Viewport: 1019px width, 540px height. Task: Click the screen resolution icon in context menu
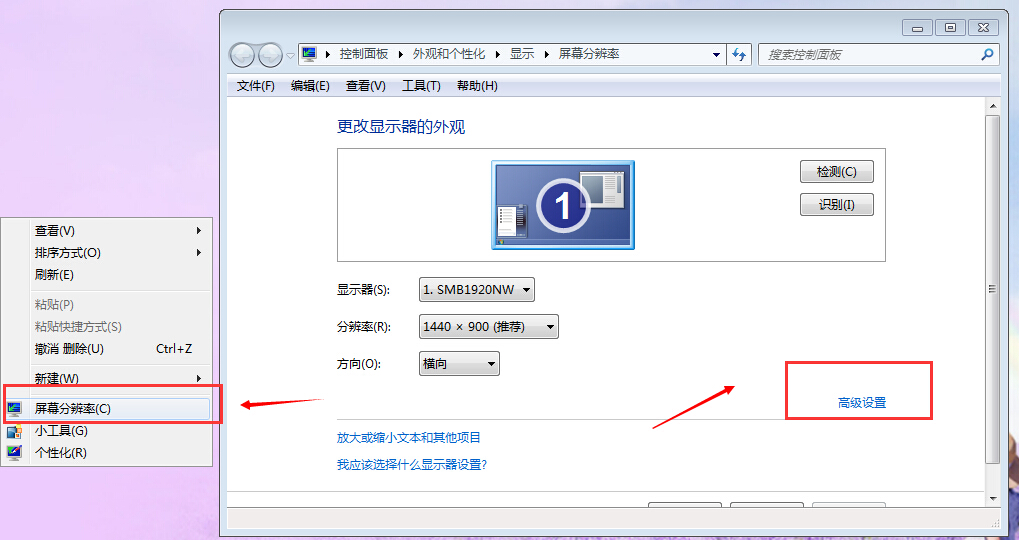14,409
